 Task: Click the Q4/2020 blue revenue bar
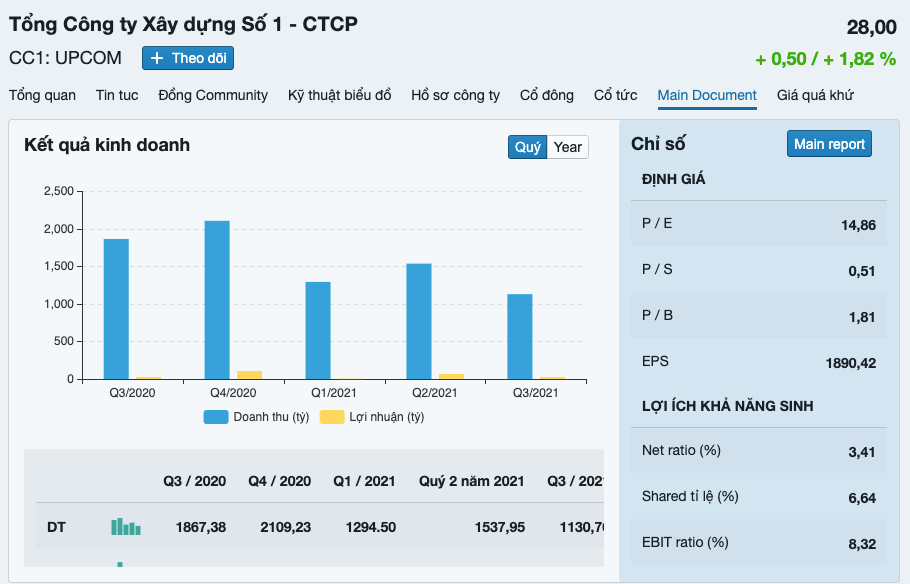217,300
